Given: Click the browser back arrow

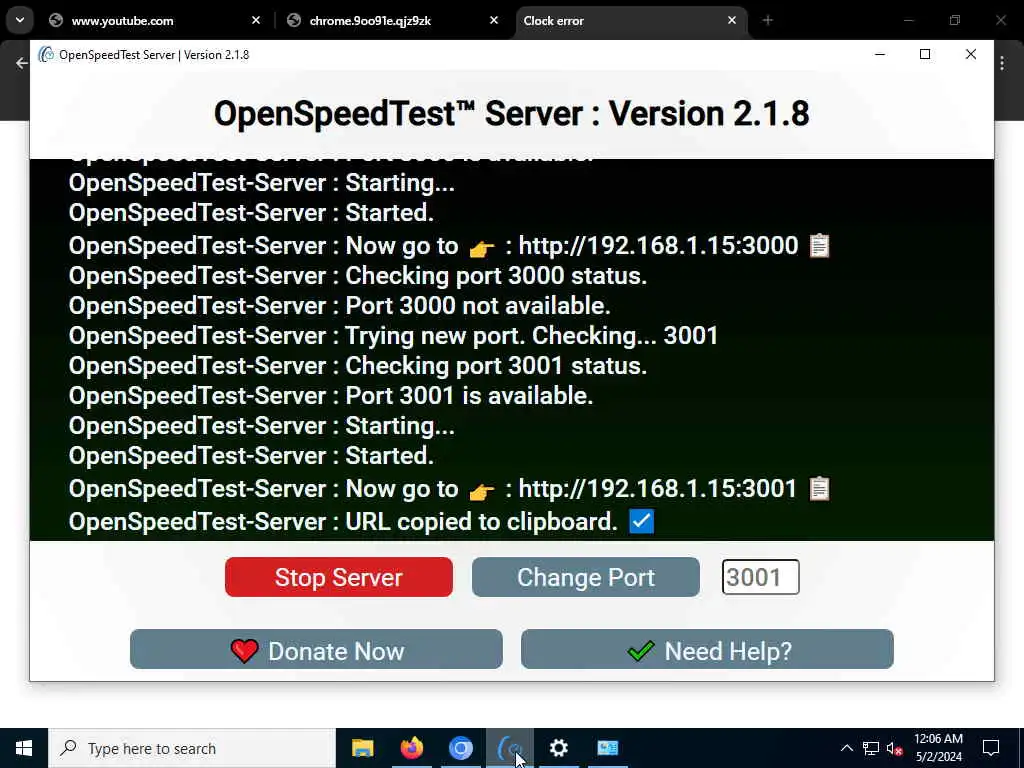Looking at the screenshot, I should click(22, 63).
